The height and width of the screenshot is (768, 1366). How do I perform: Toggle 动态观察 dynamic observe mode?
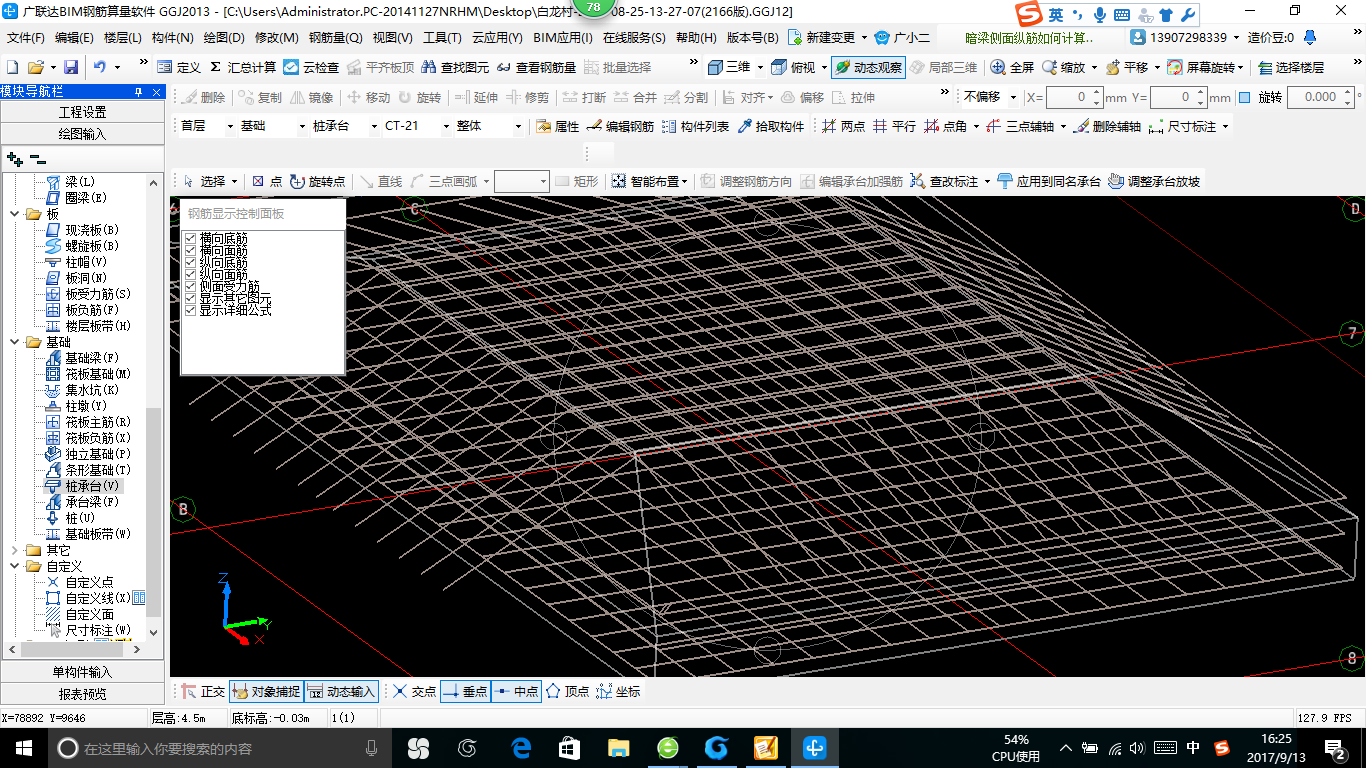coord(868,67)
